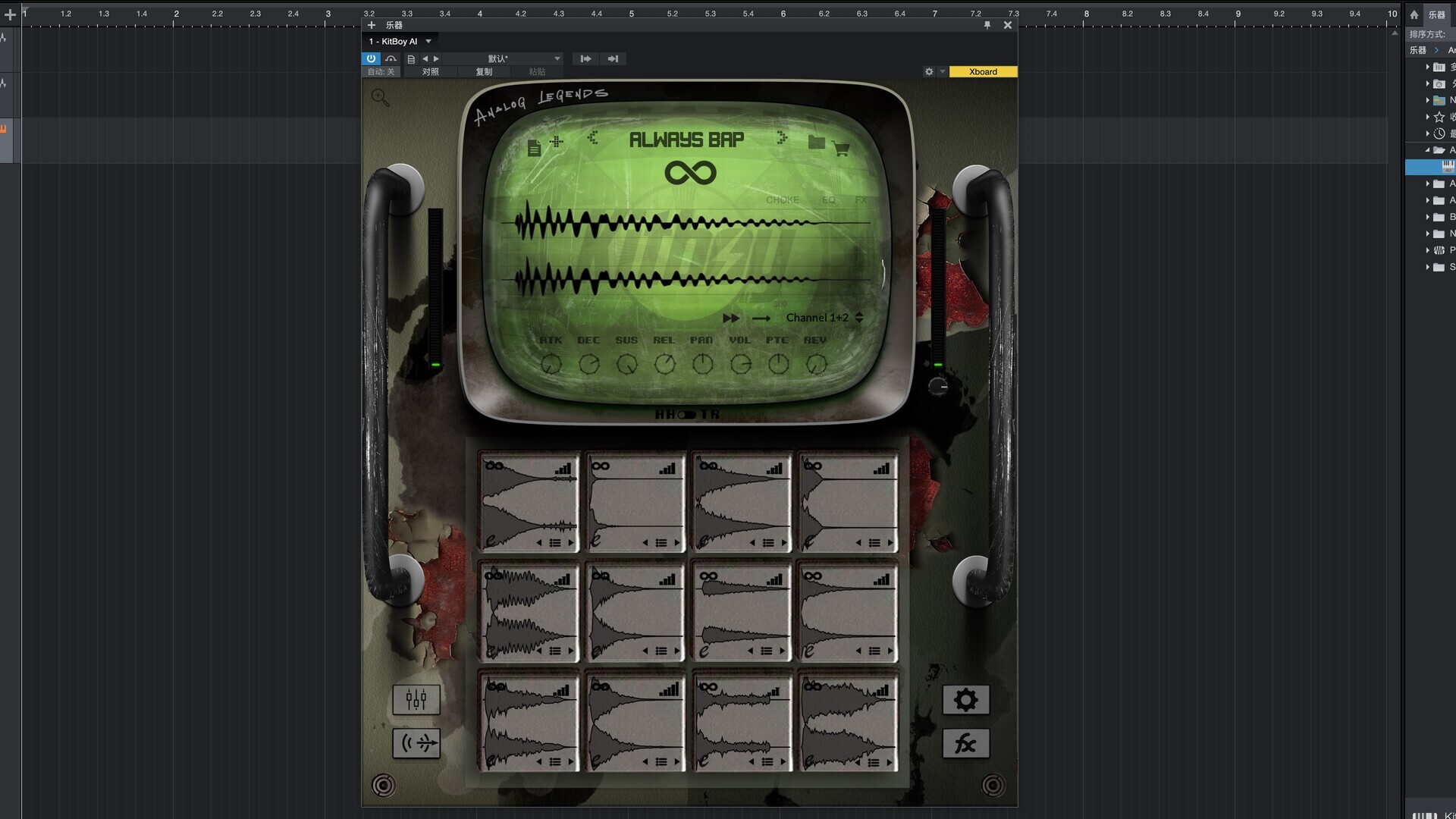Toggle infinity loop on second top-row pad
The width and height of the screenshot is (1456, 819).
(601, 466)
